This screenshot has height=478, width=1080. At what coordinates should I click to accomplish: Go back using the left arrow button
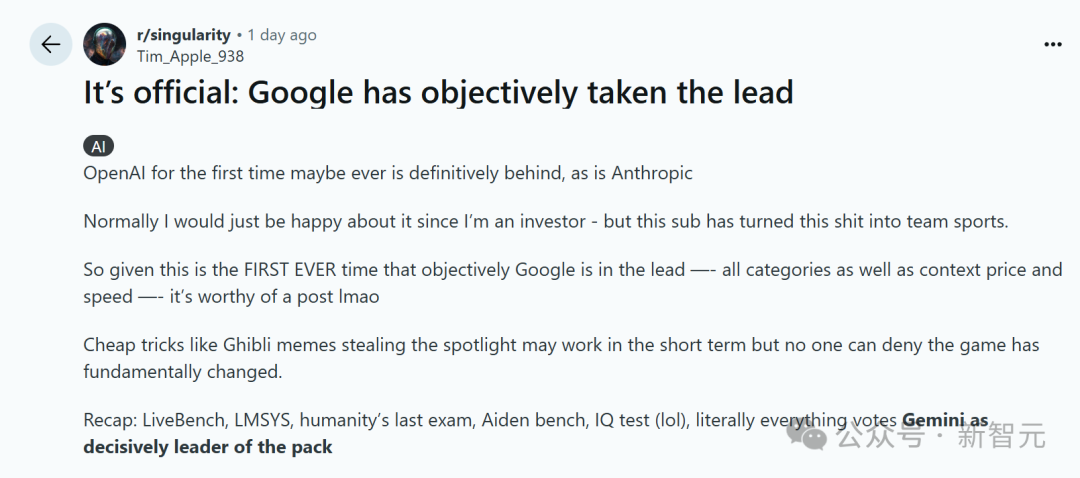tap(50, 45)
